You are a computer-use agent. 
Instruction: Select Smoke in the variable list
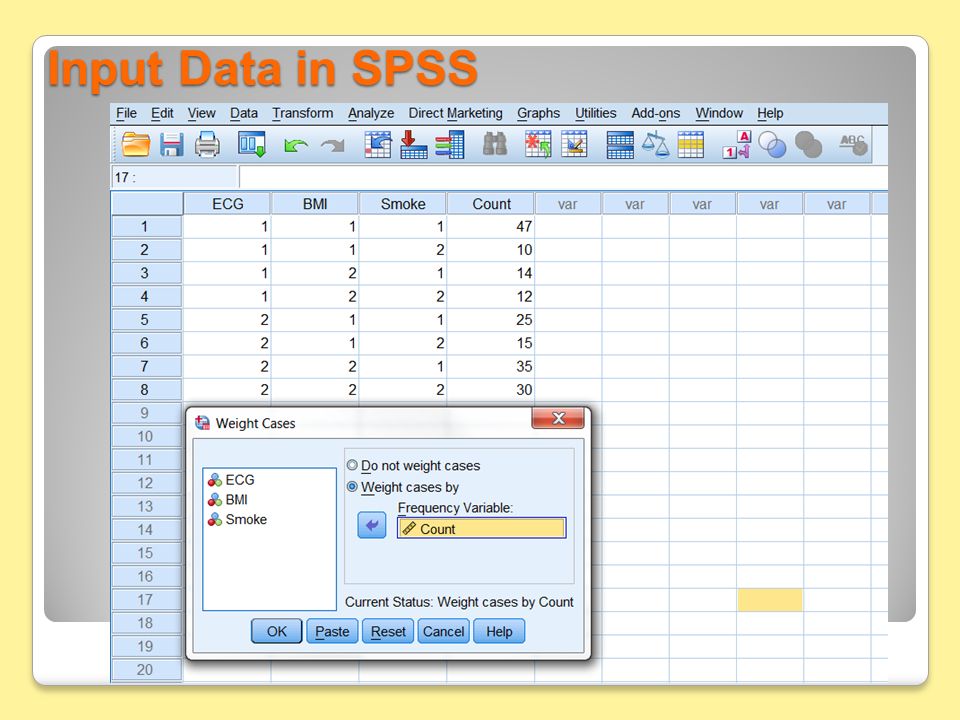tap(238, 519)
